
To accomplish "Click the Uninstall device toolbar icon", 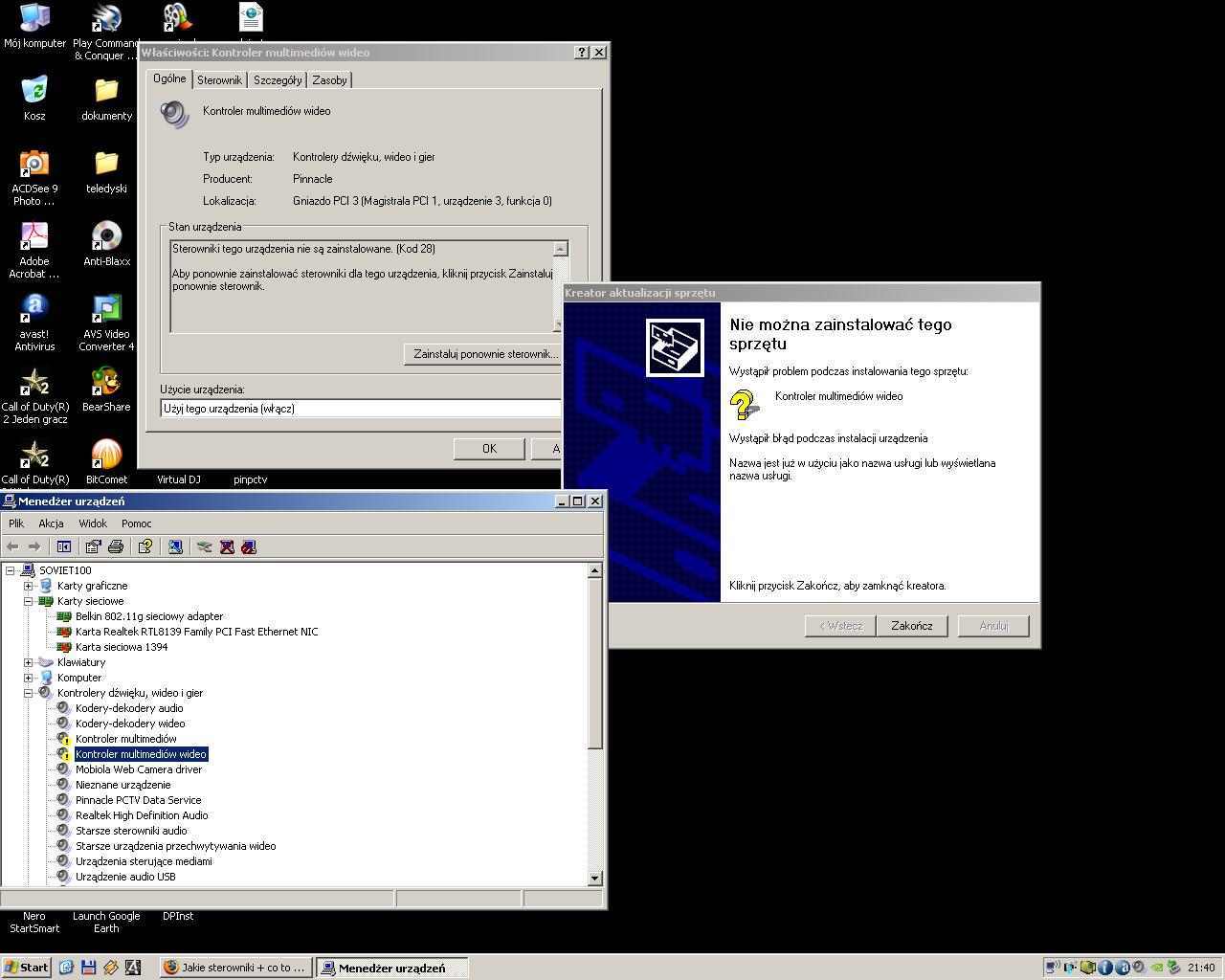I will click(x=227, y=546).
